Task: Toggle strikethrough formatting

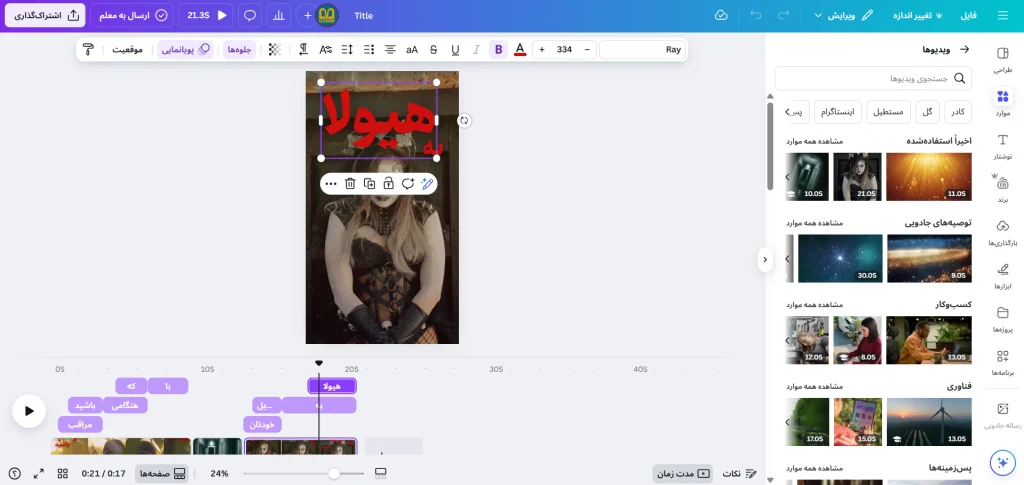Action: [434, 50]
